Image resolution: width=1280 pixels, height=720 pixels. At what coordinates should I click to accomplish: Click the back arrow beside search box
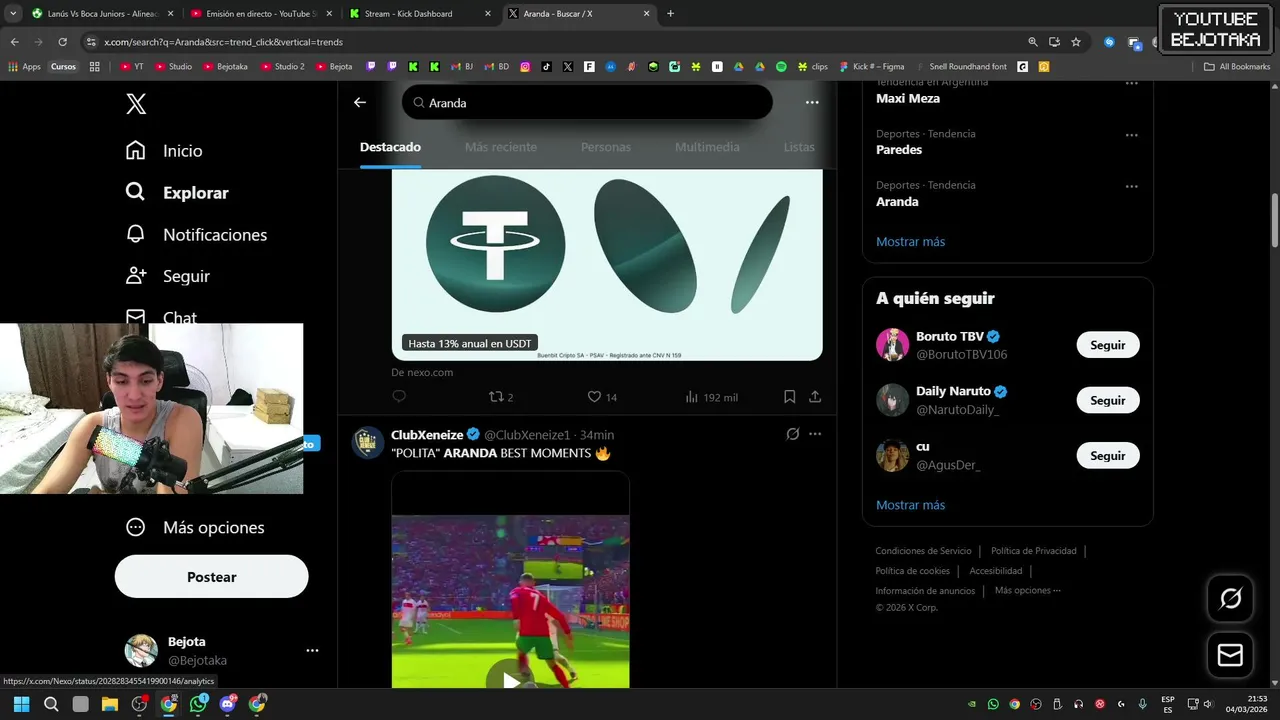360,102
